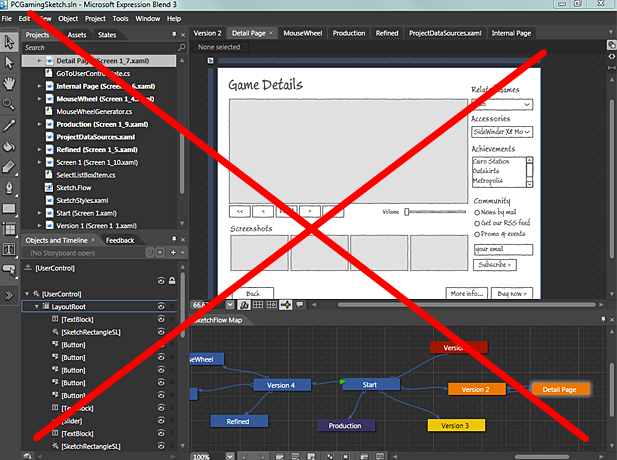617x460 pixels.
Task: Expand Internal Page (Screen 1_6.xaml) node
Action: (x=39, y=86)
